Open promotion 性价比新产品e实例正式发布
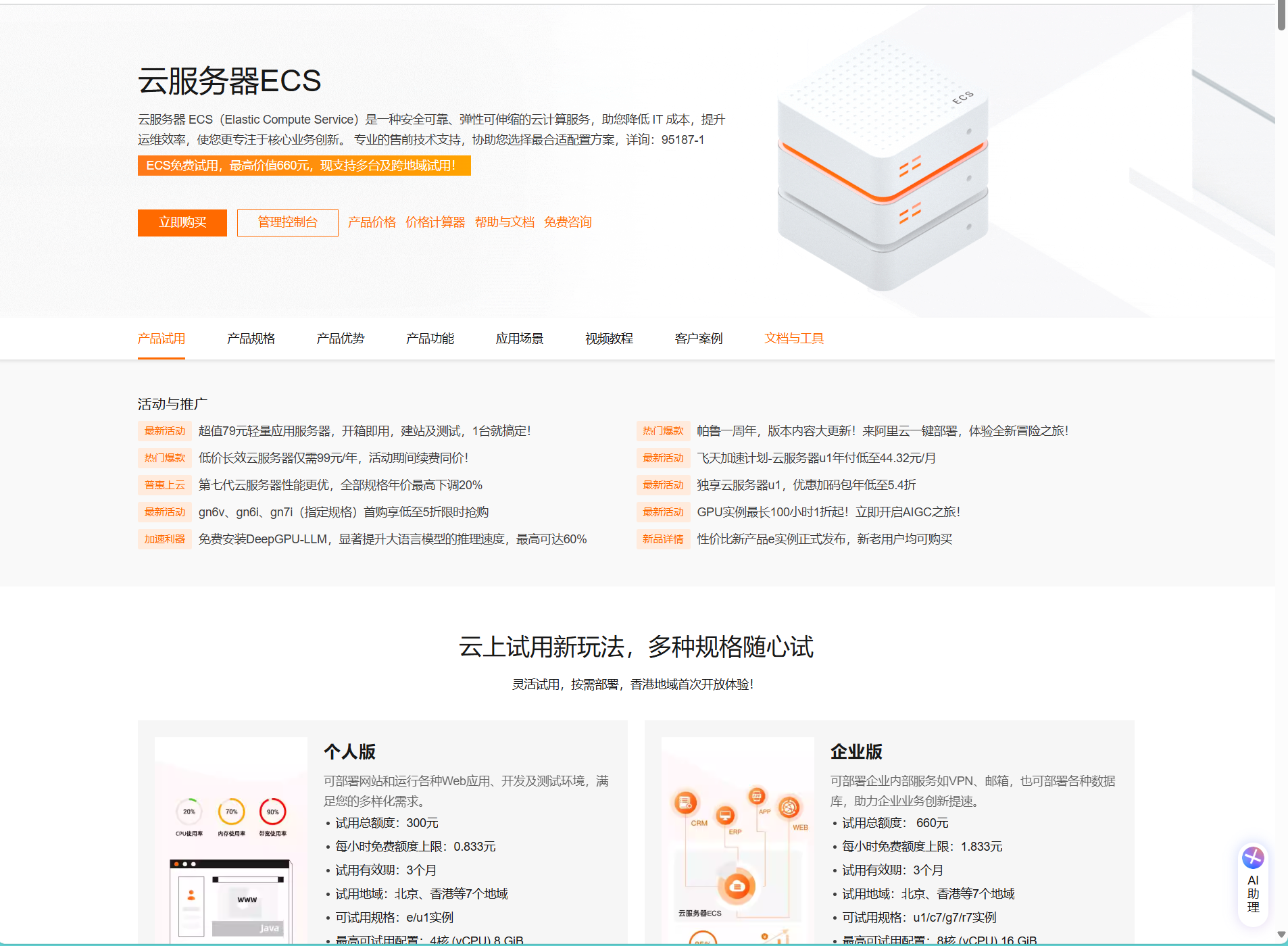Viewport: 1288px width, 946px height. click(824, 539)
